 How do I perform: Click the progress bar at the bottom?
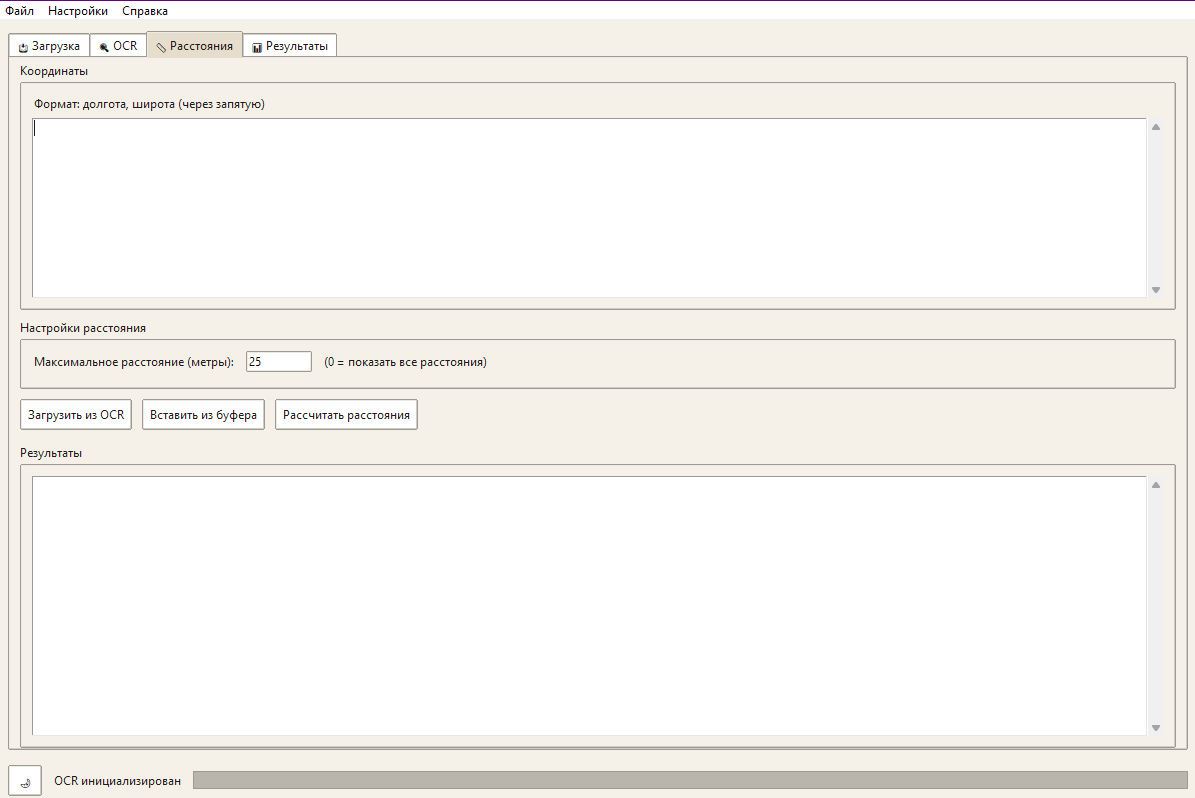[690, 780]
